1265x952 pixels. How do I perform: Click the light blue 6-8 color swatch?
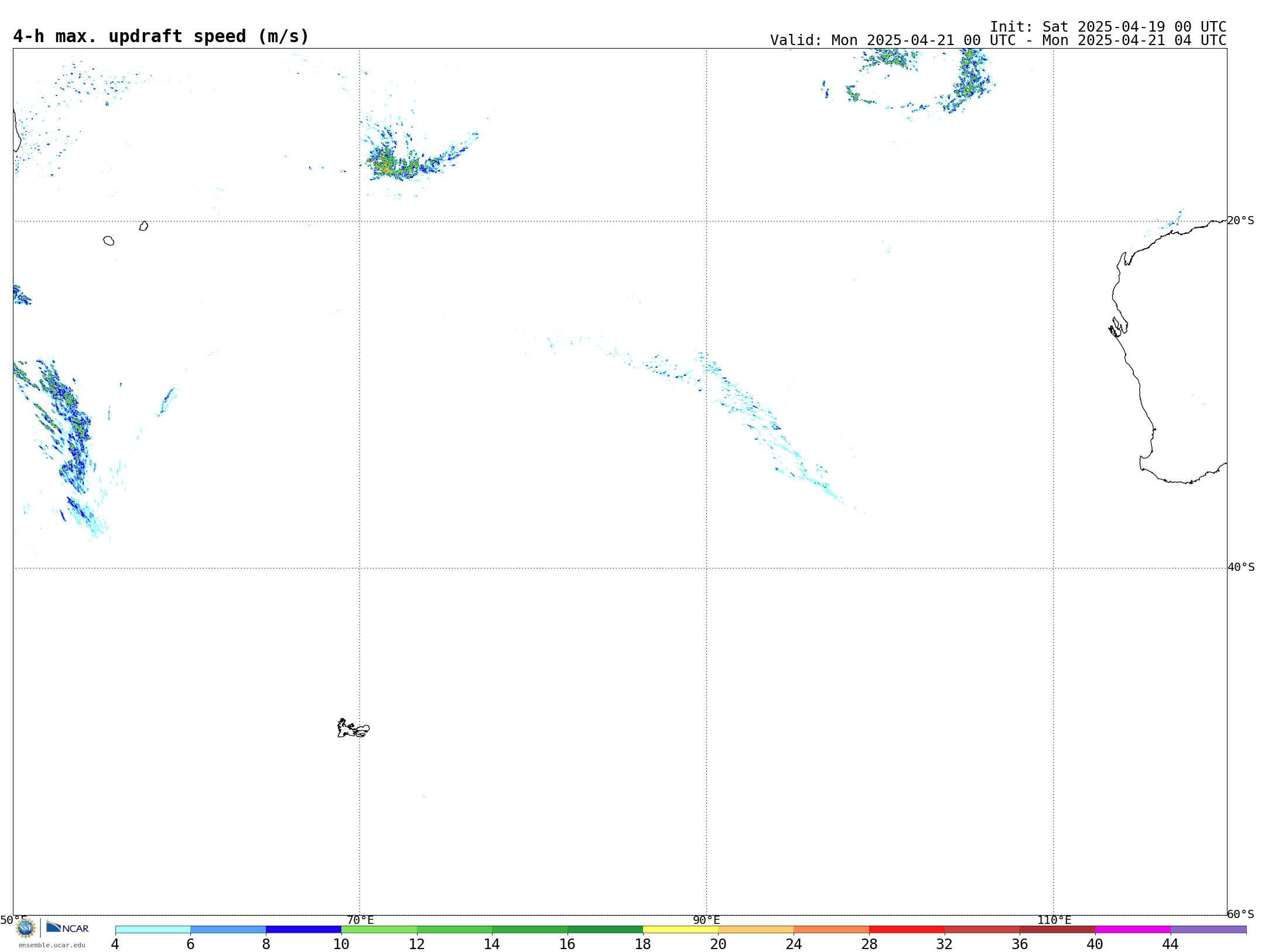click(228, 930)
